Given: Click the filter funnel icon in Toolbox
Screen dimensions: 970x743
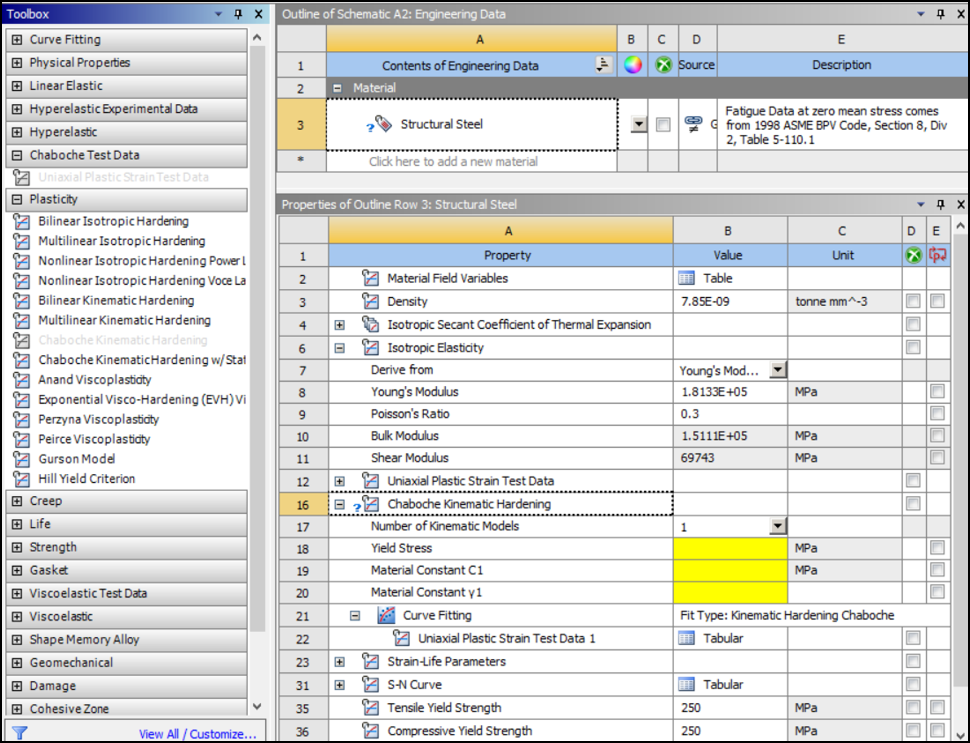Looking at the screenshot, I should pyautogui.click(x=19, y=733).
